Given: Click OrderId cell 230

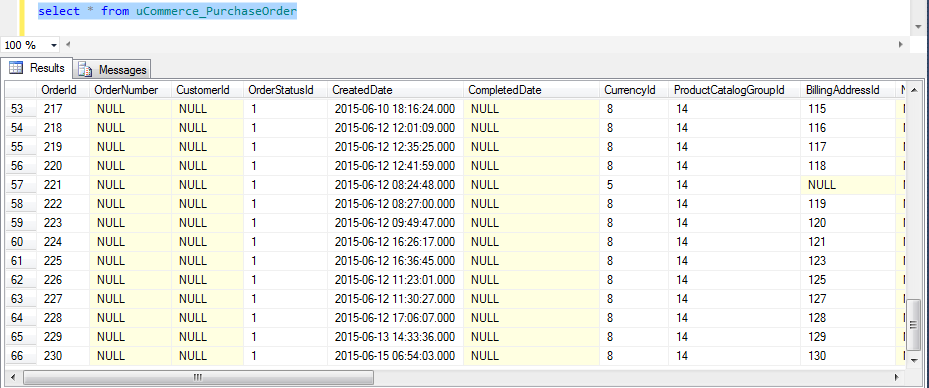Looking at the screenshot, I should click(x=63, y=356).
